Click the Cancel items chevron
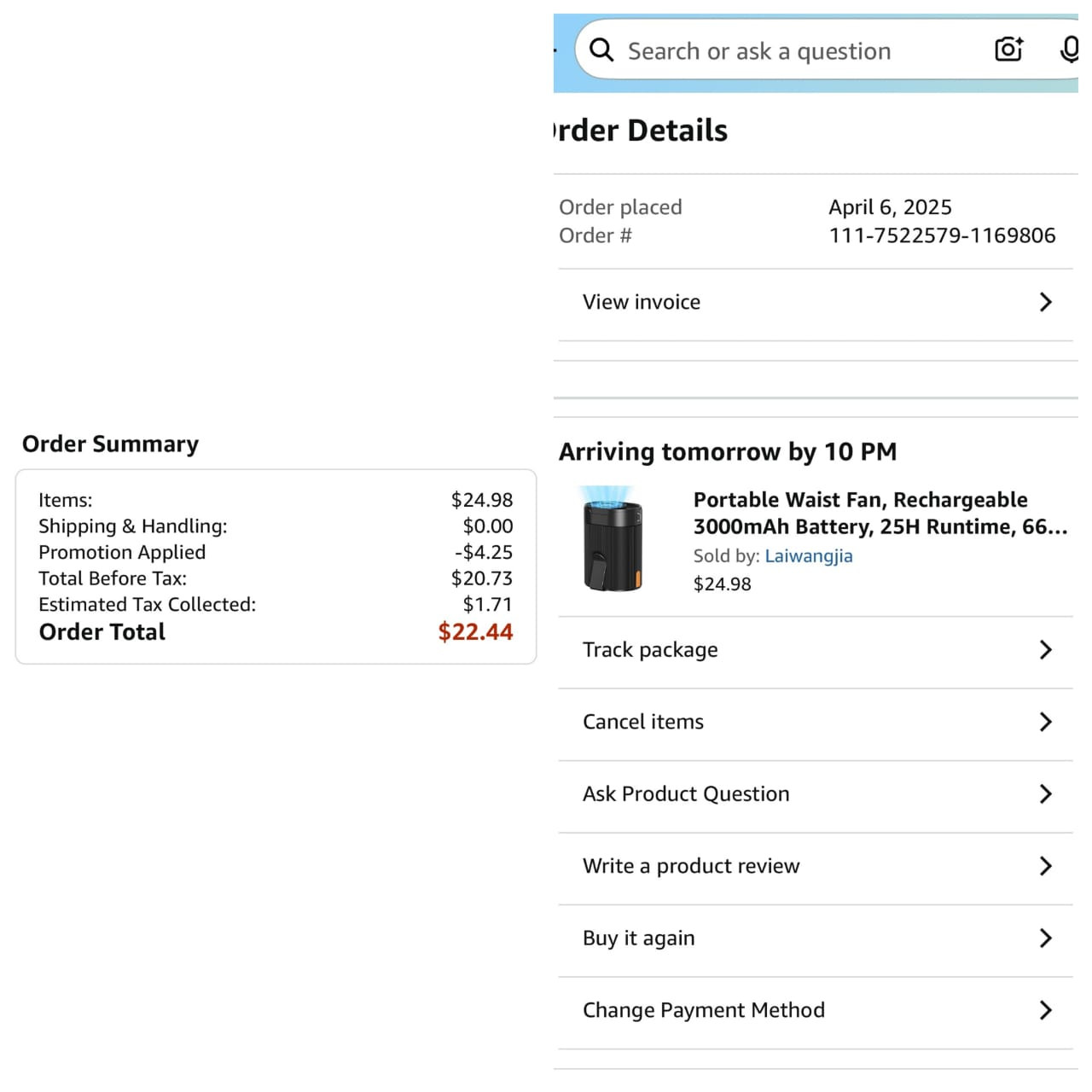Image resolution: width=1092 pixels, height=1092 pixels. pyautogui.click(x=1046, y=722)
